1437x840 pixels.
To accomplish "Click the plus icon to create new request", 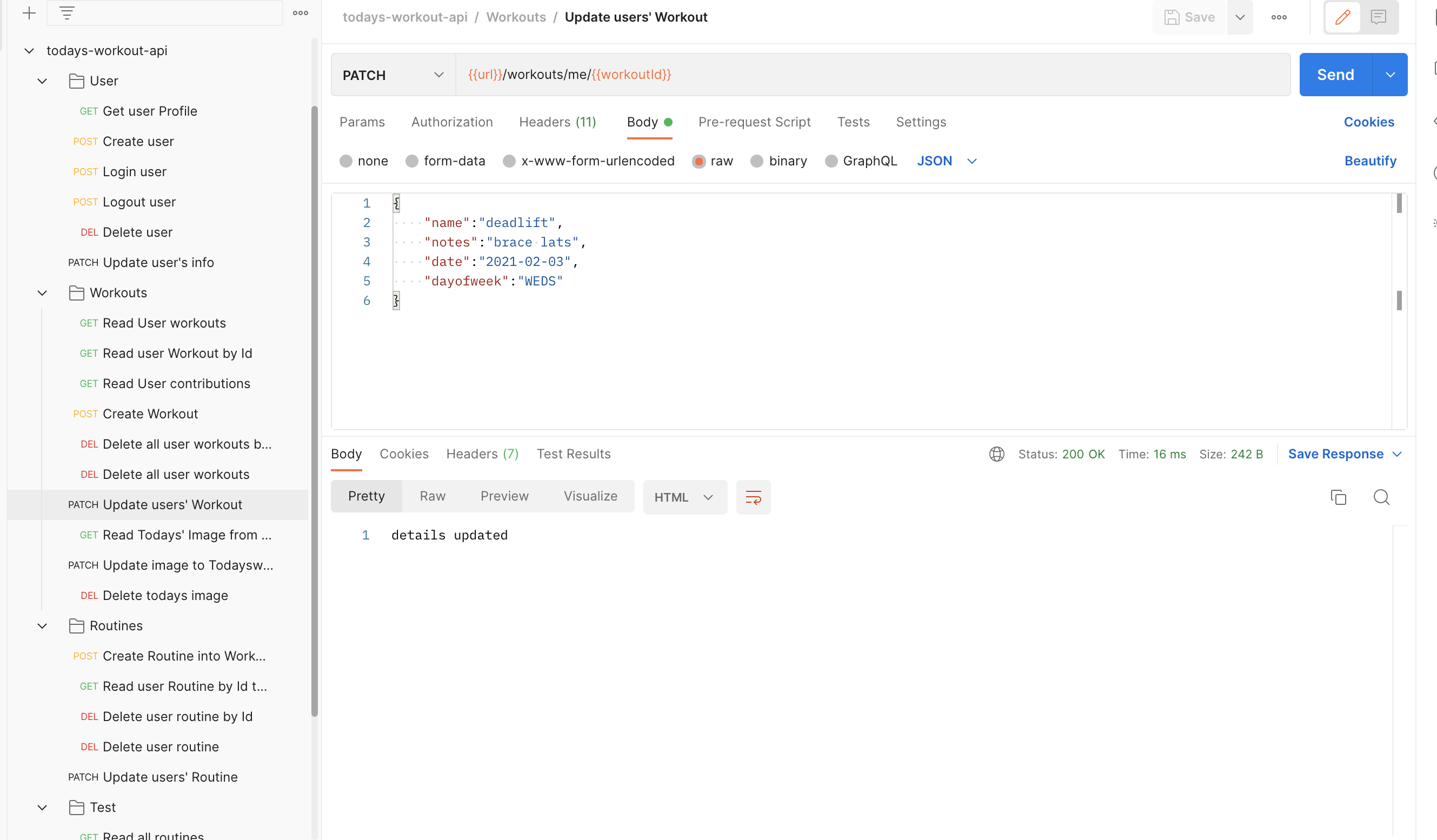I will point(29,13).
